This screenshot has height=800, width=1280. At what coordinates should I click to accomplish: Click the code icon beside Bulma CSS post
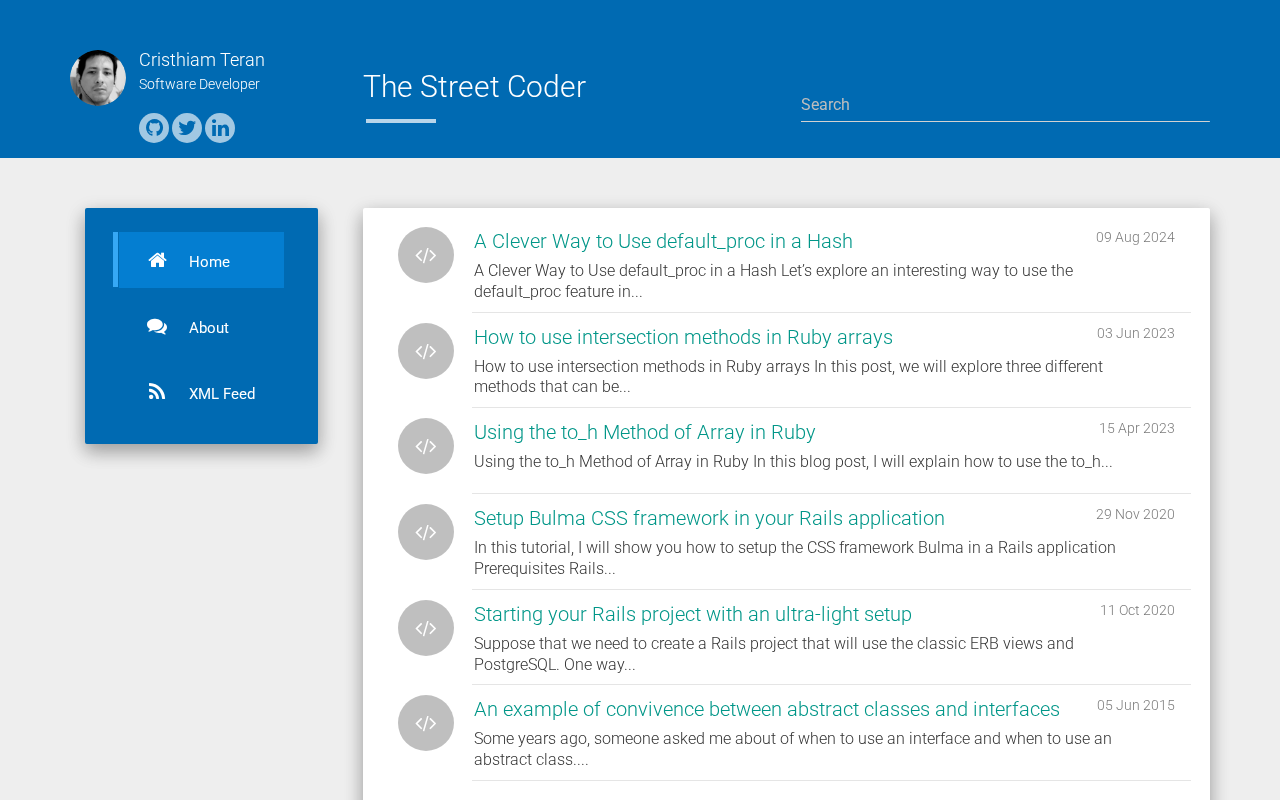[x=426, y=532]
